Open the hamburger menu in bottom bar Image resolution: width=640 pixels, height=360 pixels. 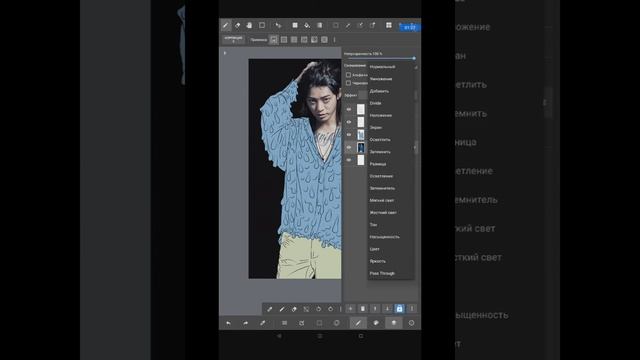pyautogui.click(x=284, y=323)
